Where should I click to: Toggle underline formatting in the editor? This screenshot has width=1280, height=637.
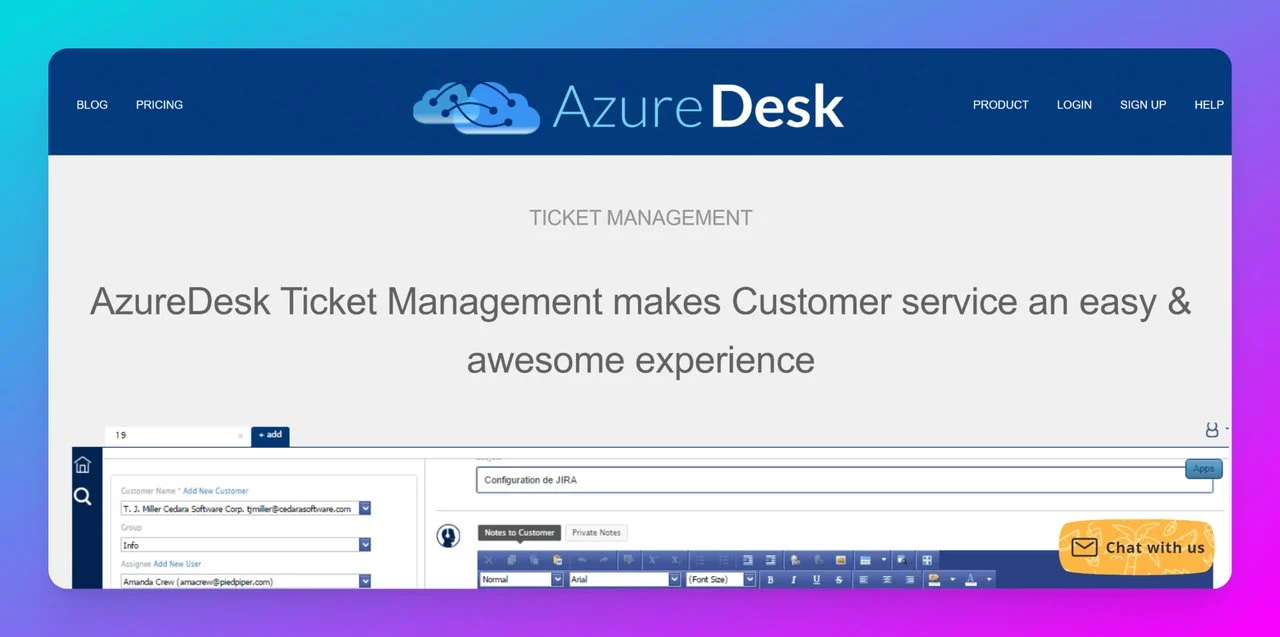click(x=816, y=579)
